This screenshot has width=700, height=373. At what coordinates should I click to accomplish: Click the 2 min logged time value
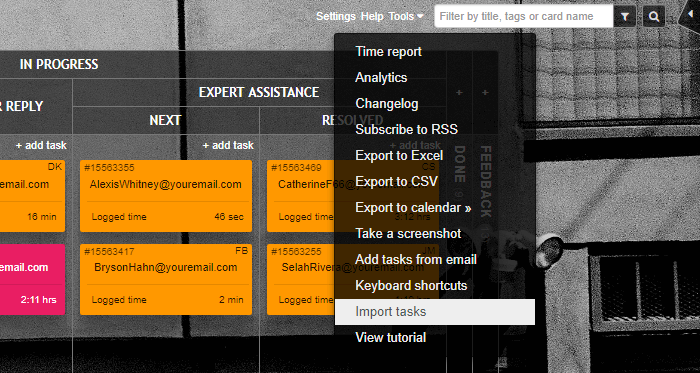231,300
